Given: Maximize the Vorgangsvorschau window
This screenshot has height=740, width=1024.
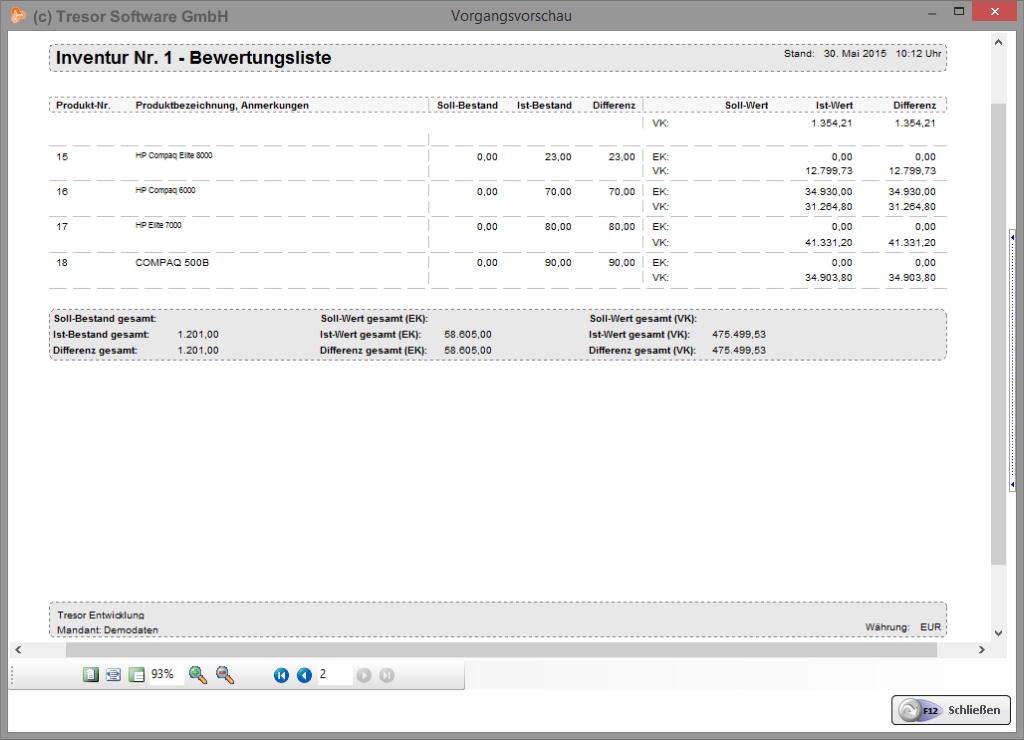Looking at the screenshot, I should click(x=958, y=12).
